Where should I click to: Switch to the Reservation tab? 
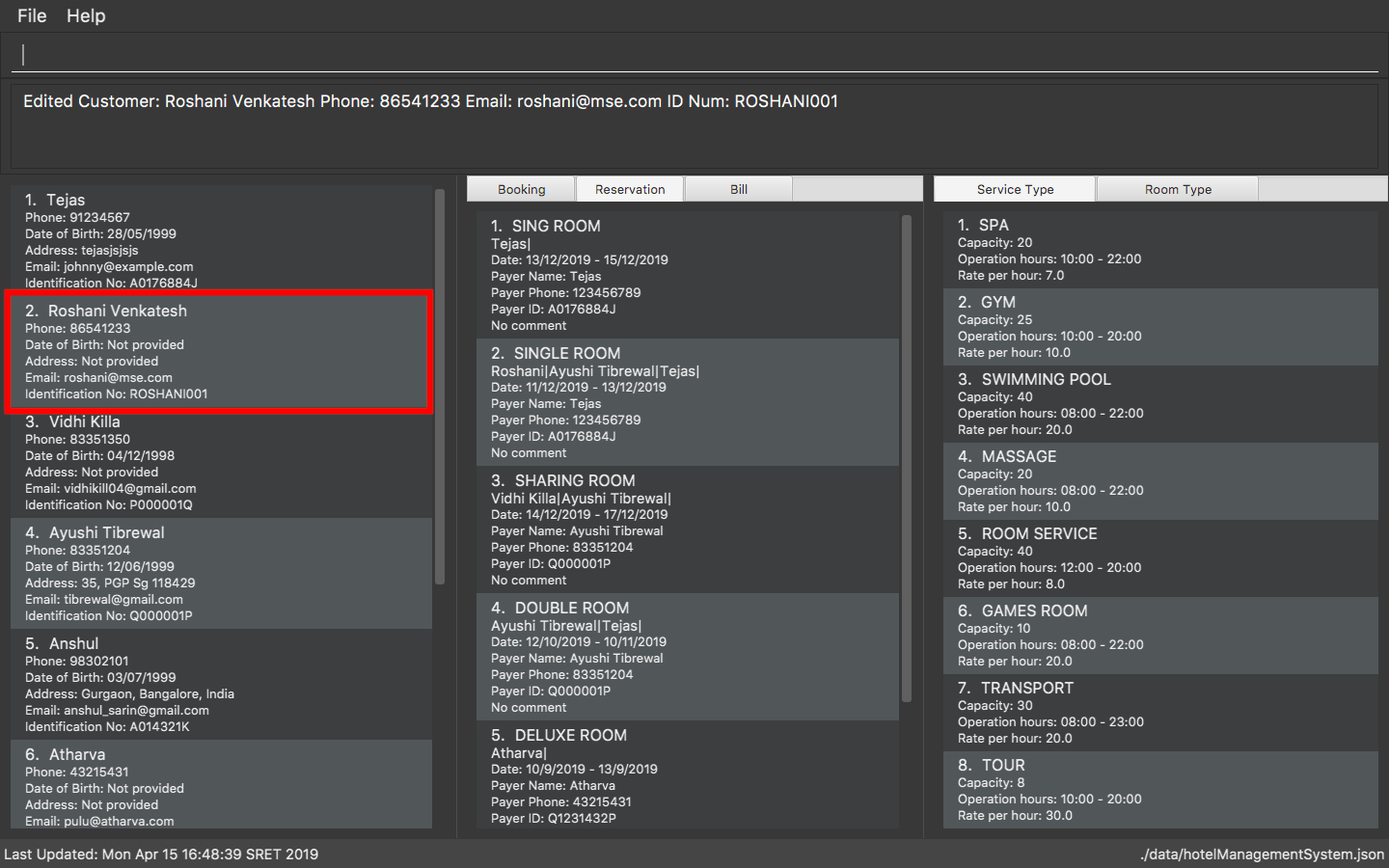[x=630, y=189]
